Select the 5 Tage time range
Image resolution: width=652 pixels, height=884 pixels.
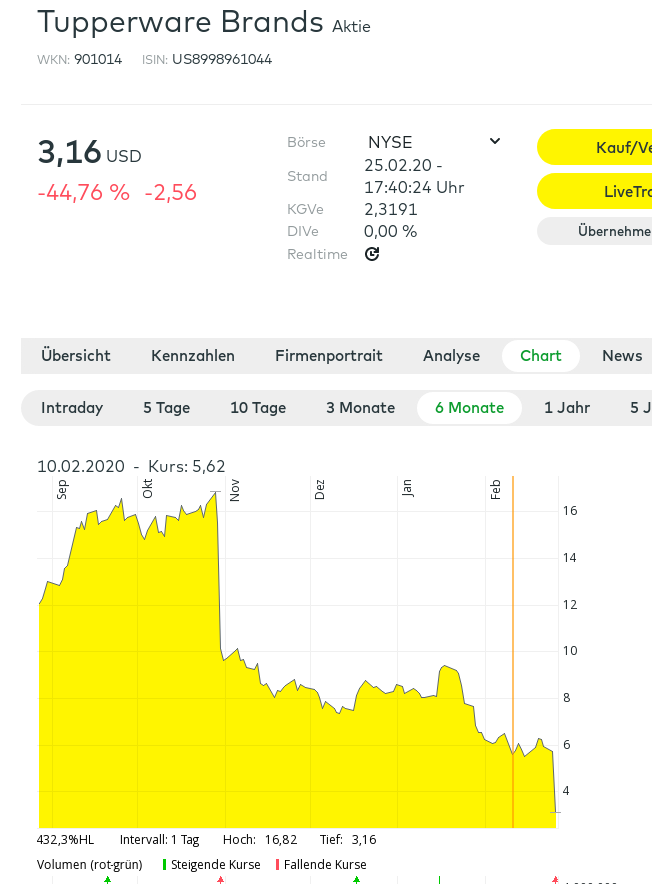click(166, 408)
